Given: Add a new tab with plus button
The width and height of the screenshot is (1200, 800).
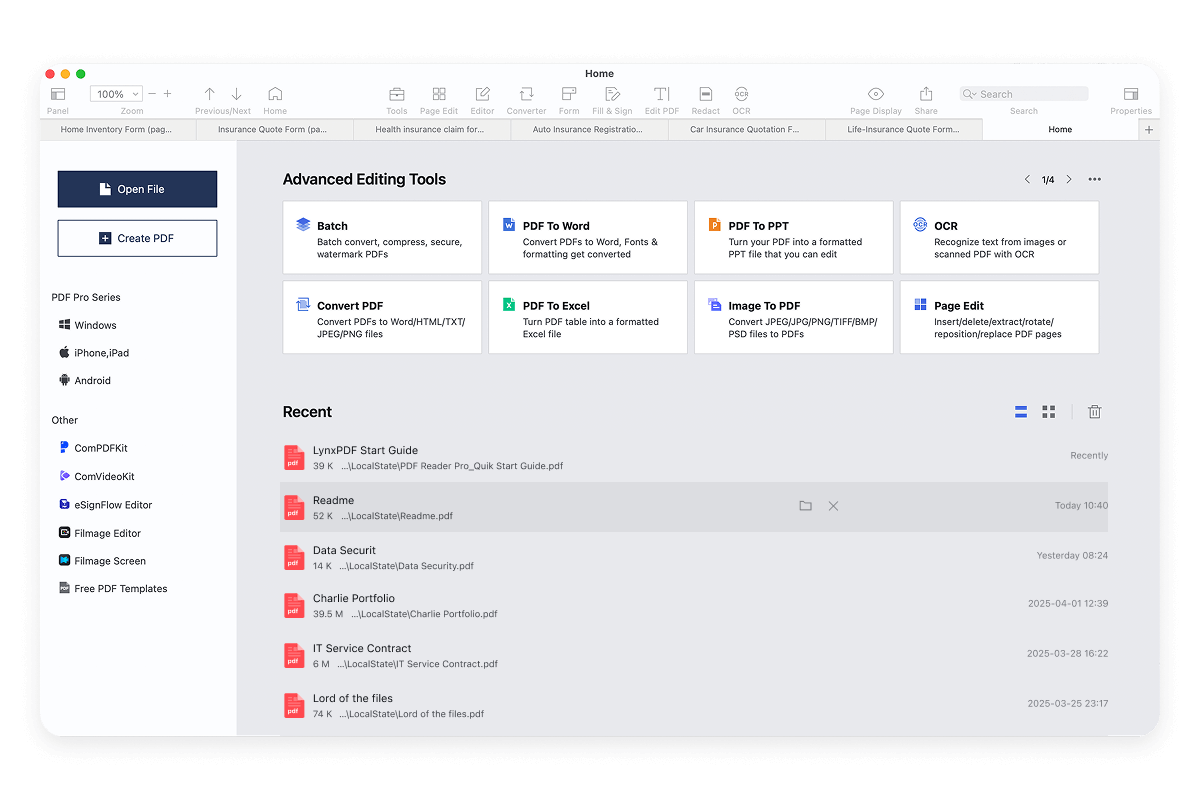Looking at the screenshot, I should [1149, 130].
